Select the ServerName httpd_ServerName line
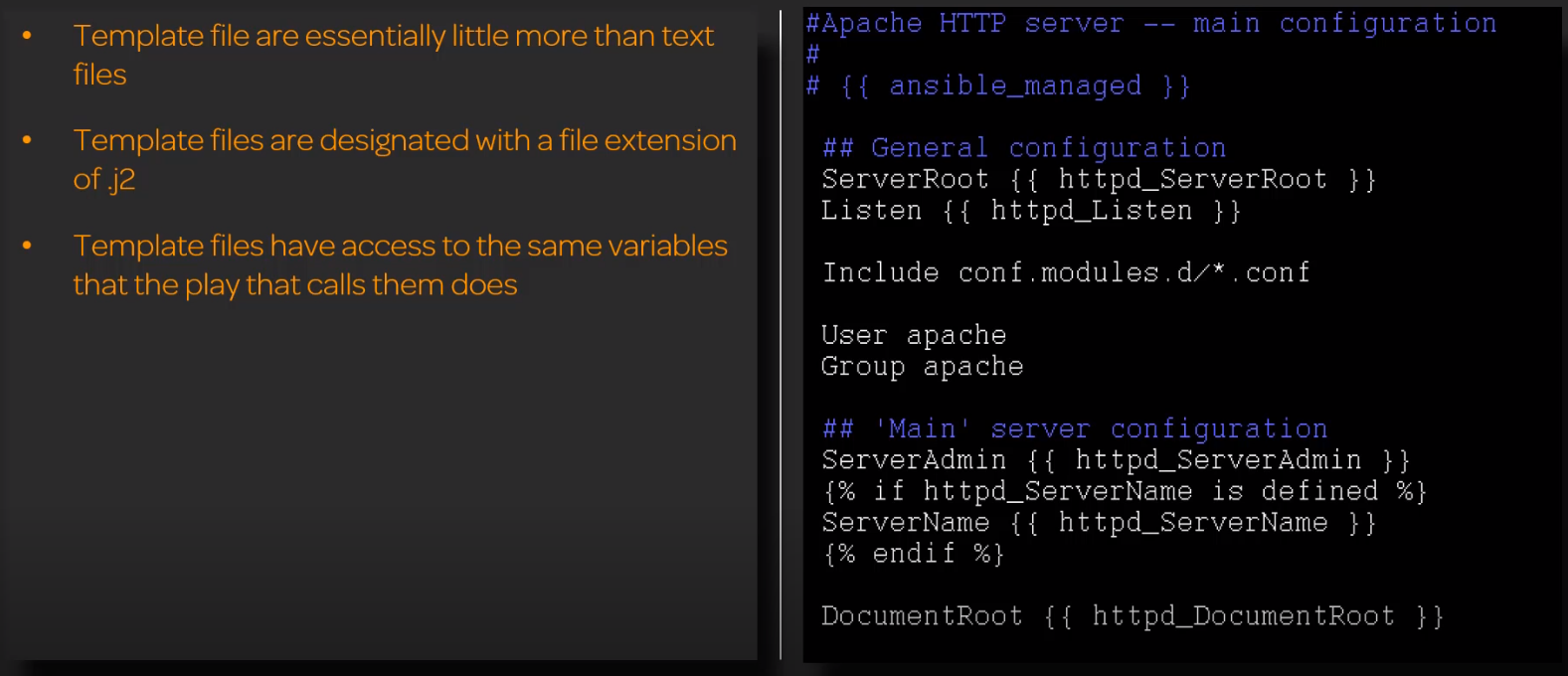 click(1099, 523)
